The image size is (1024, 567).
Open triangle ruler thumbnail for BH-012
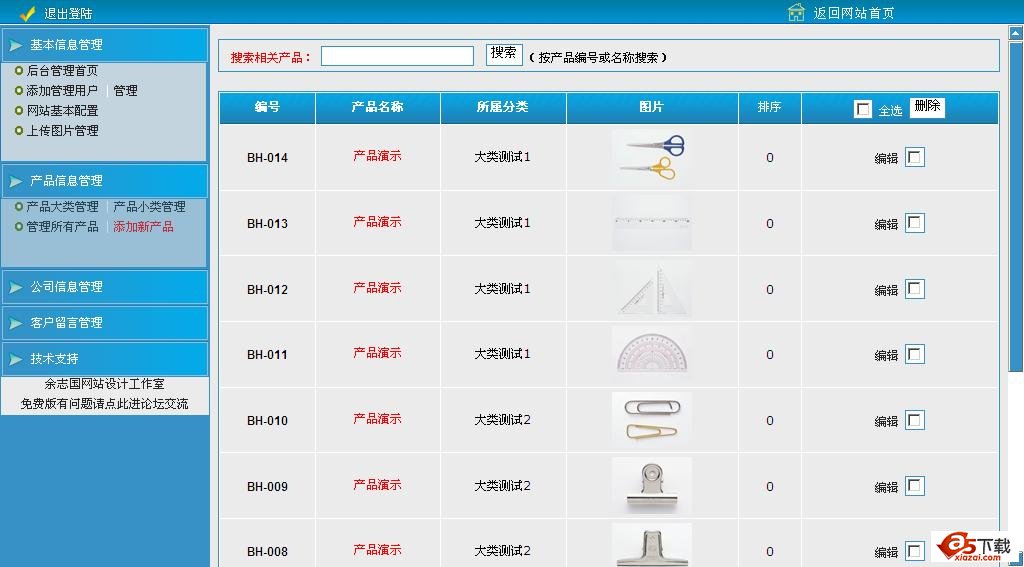click(x=652, y=289)
